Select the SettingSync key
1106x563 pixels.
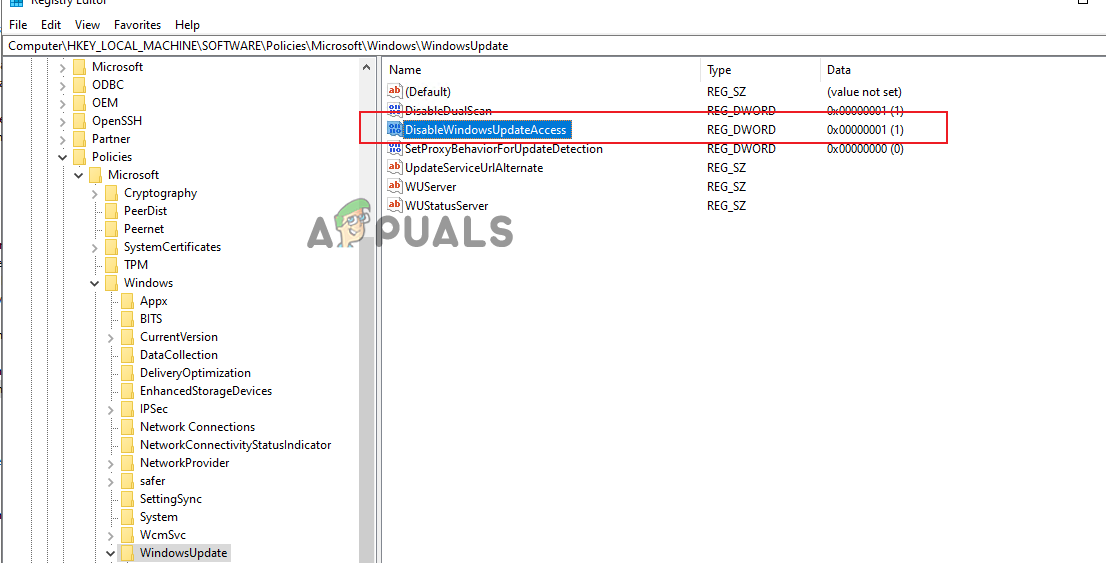[x=171, y=499]
